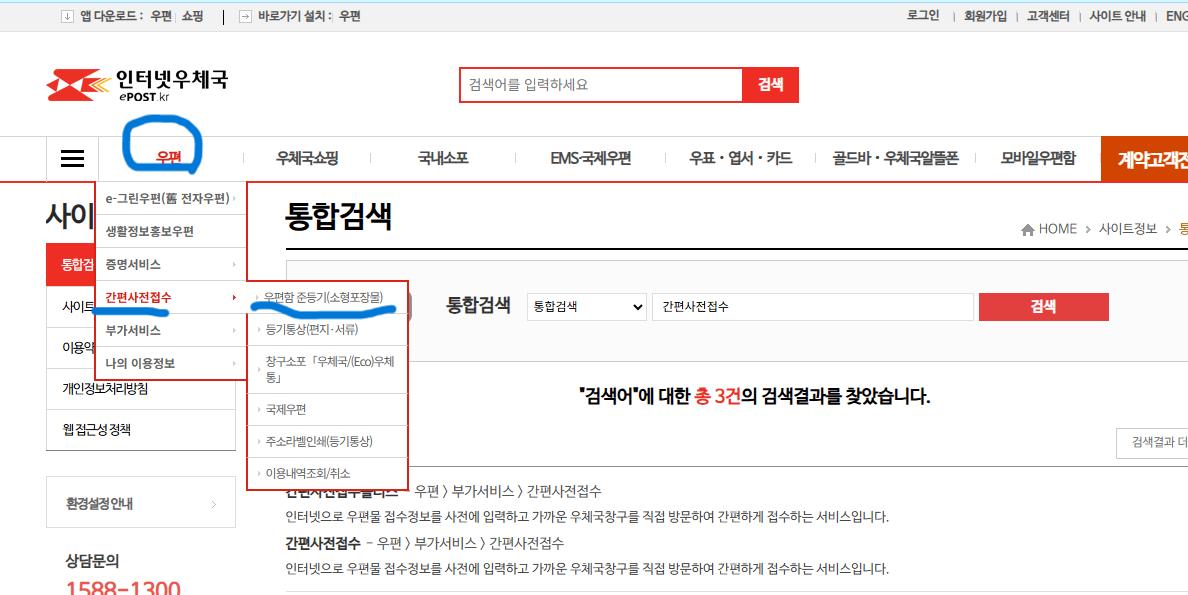Select 창구소포 우체국/(Eco)우체통 submenu item
1188x595 pixels.
327,369
